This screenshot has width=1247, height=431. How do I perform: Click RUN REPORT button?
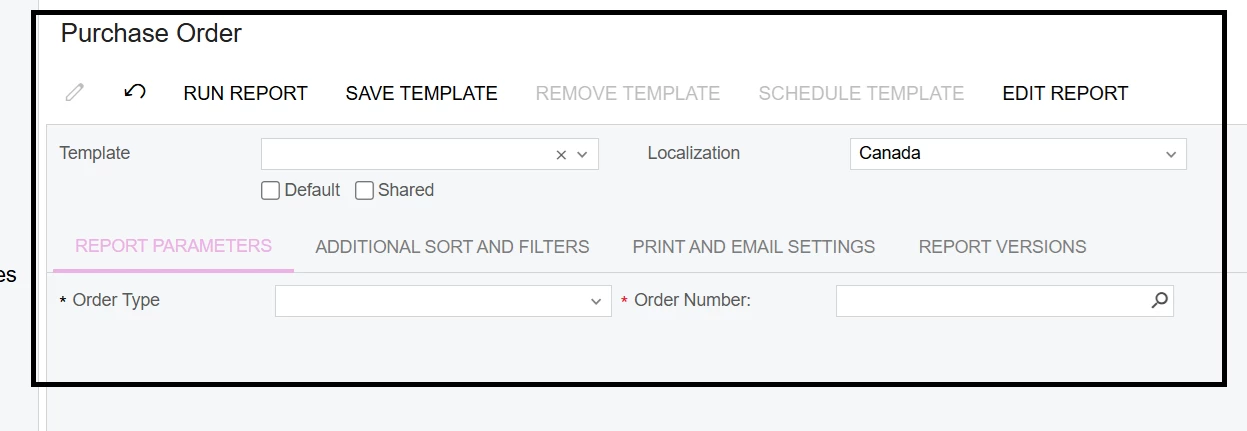[246, 93]
